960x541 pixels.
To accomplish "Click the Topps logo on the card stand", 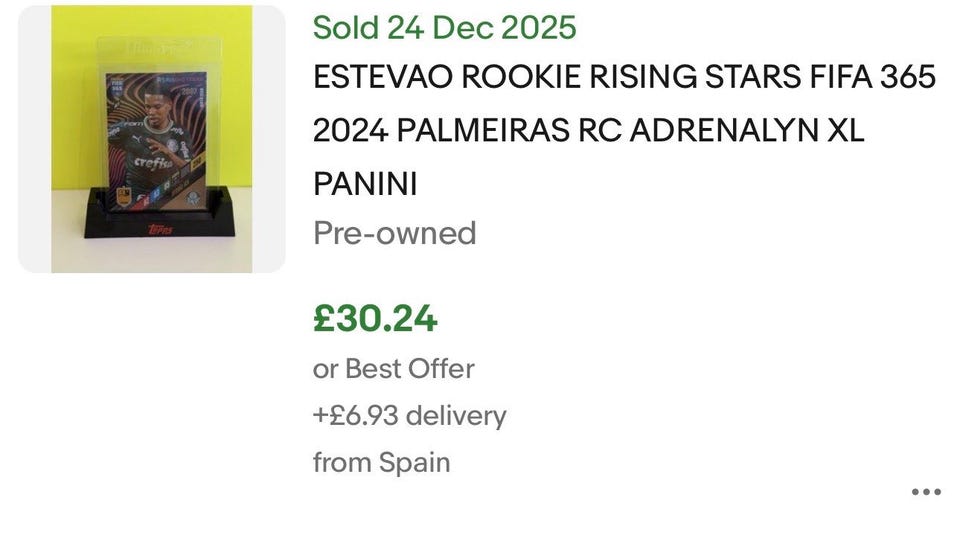I will coord(160,230).
